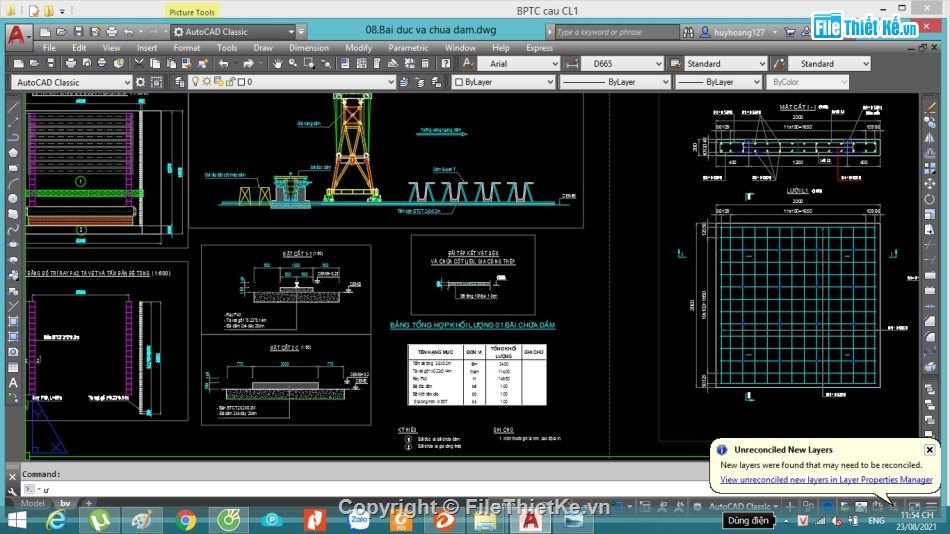
Task: Click View unreconciled new layers link
Action: pos(826,479)
